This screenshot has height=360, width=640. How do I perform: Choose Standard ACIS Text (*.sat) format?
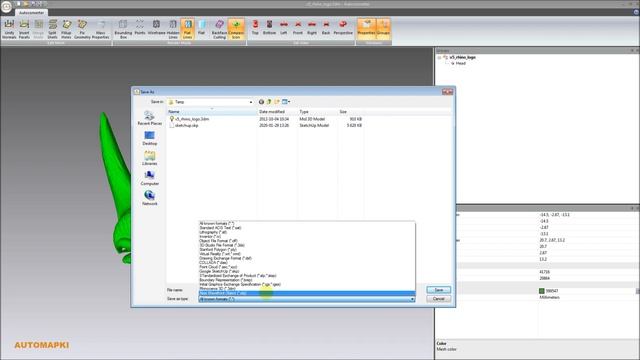coord(307,228)
